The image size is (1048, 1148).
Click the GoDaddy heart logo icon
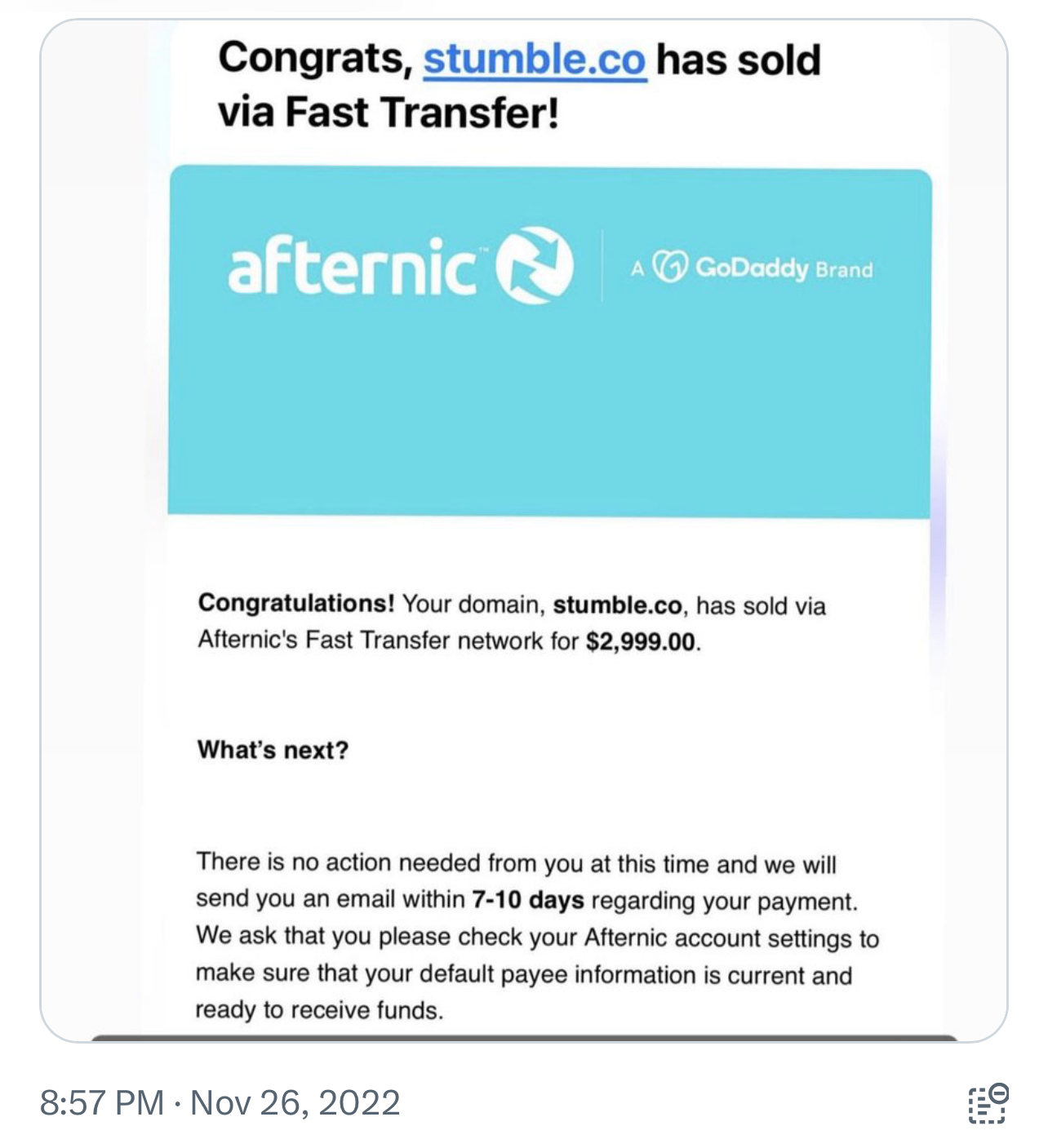click(x=670, y=267)
